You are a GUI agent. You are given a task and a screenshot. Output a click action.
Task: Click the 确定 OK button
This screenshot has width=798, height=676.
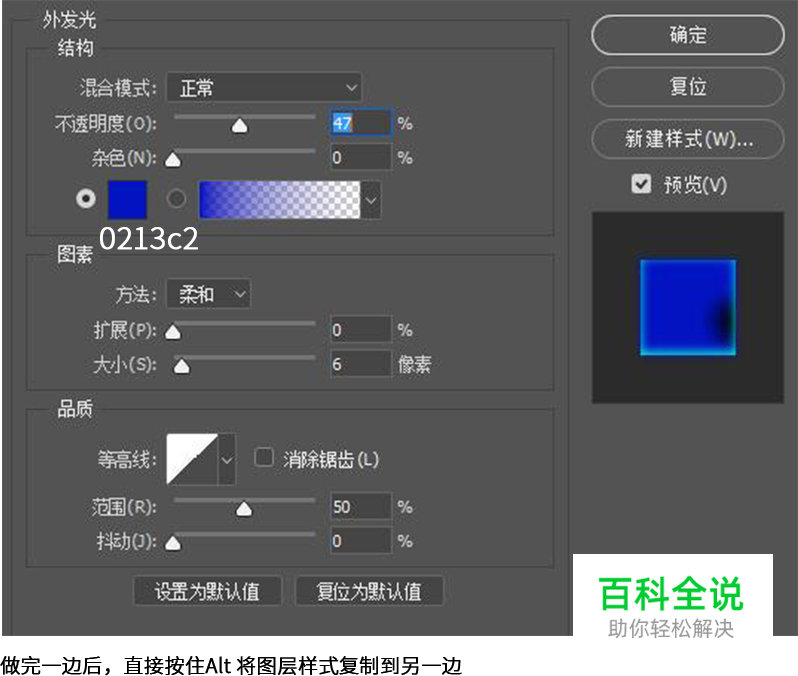(x=688, y=35)
